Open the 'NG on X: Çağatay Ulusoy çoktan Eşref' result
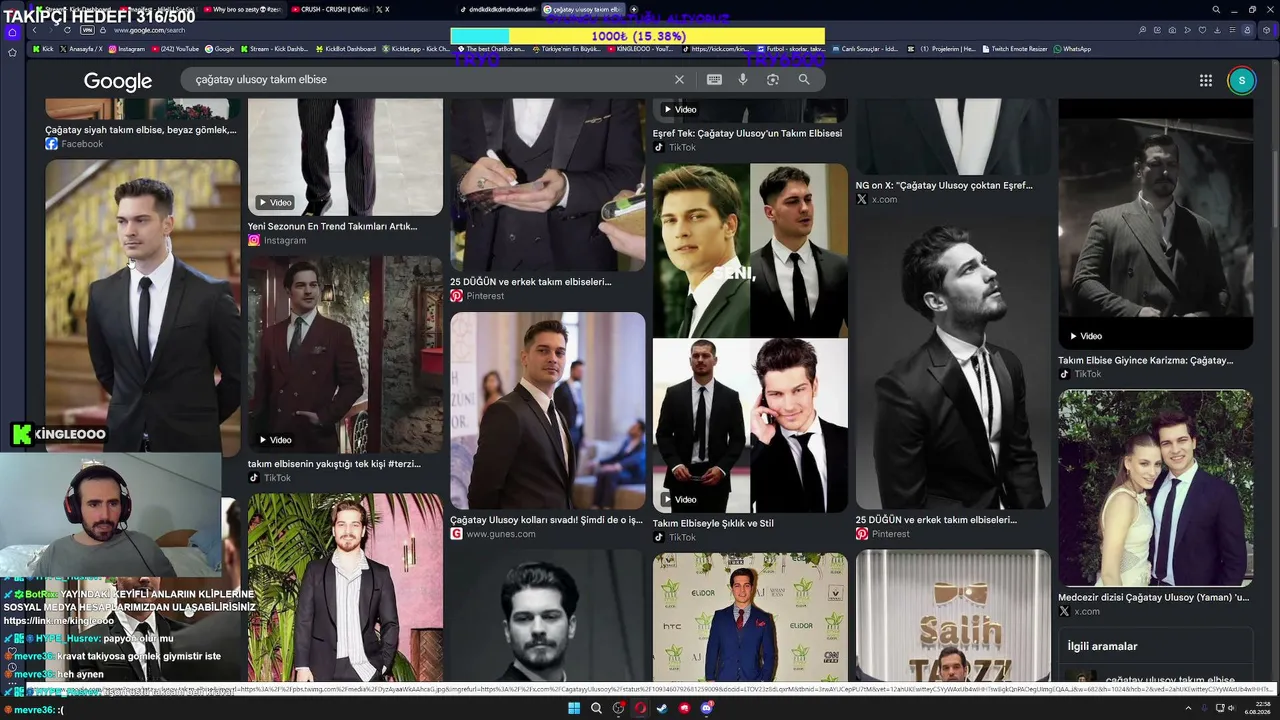This screenshot has width=1280, height=720. click(944, 185)
